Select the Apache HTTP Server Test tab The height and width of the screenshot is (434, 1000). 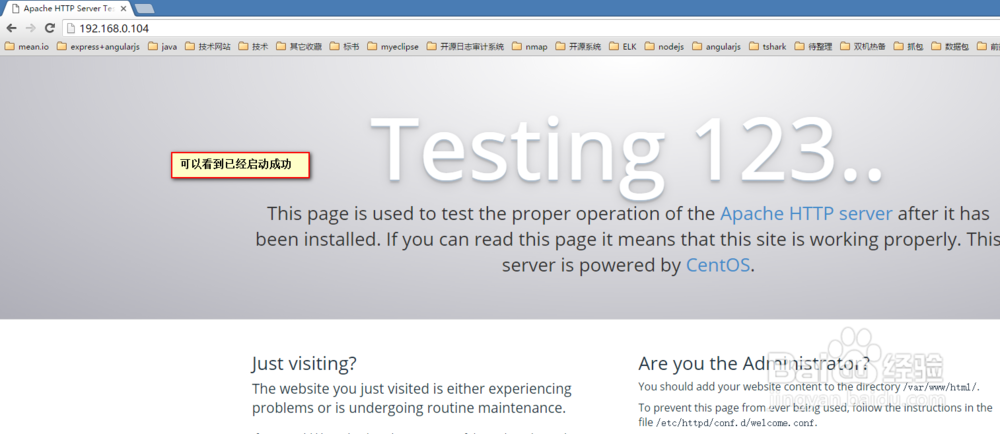tap(68, 9)
